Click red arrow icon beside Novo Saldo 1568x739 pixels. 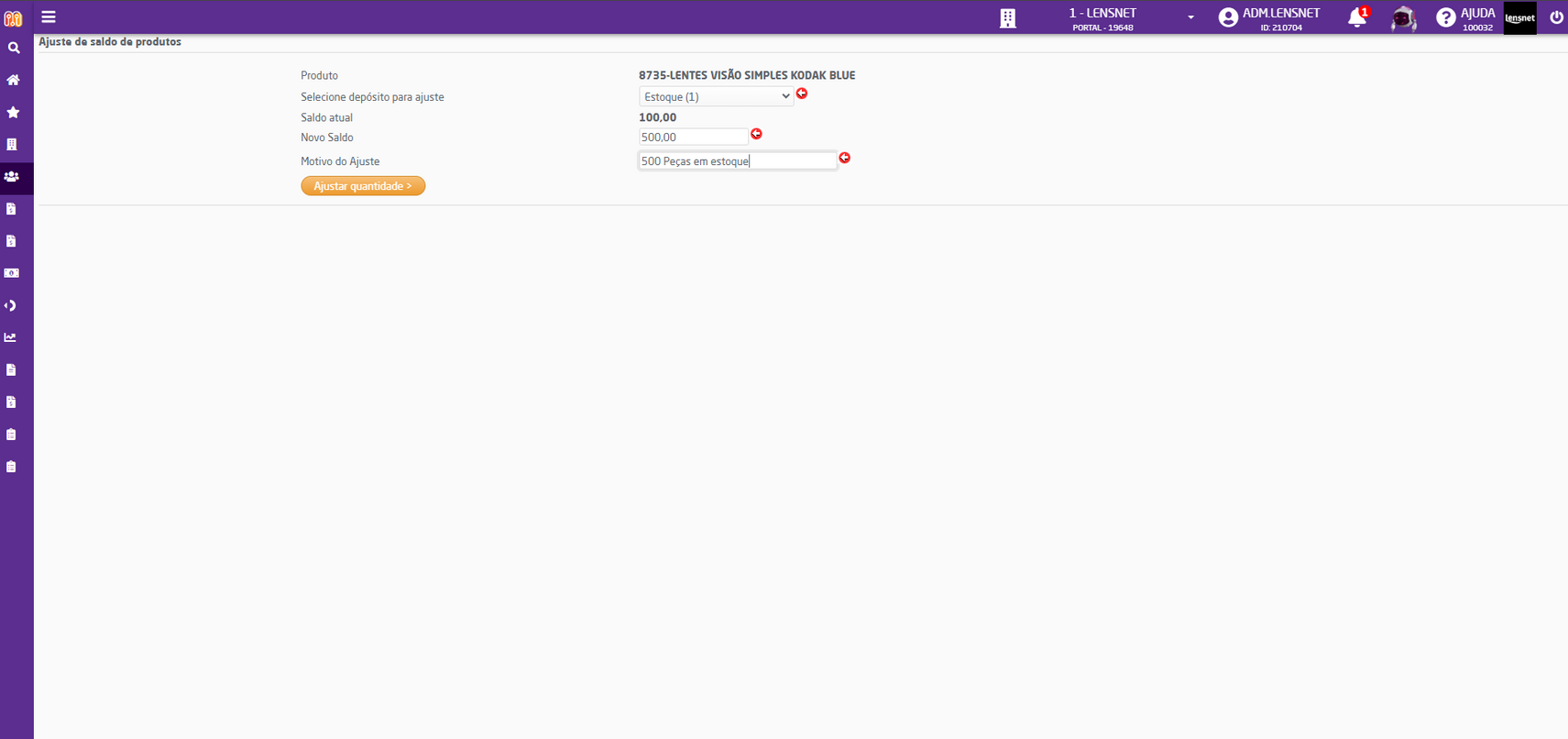(x=756, y=134)
